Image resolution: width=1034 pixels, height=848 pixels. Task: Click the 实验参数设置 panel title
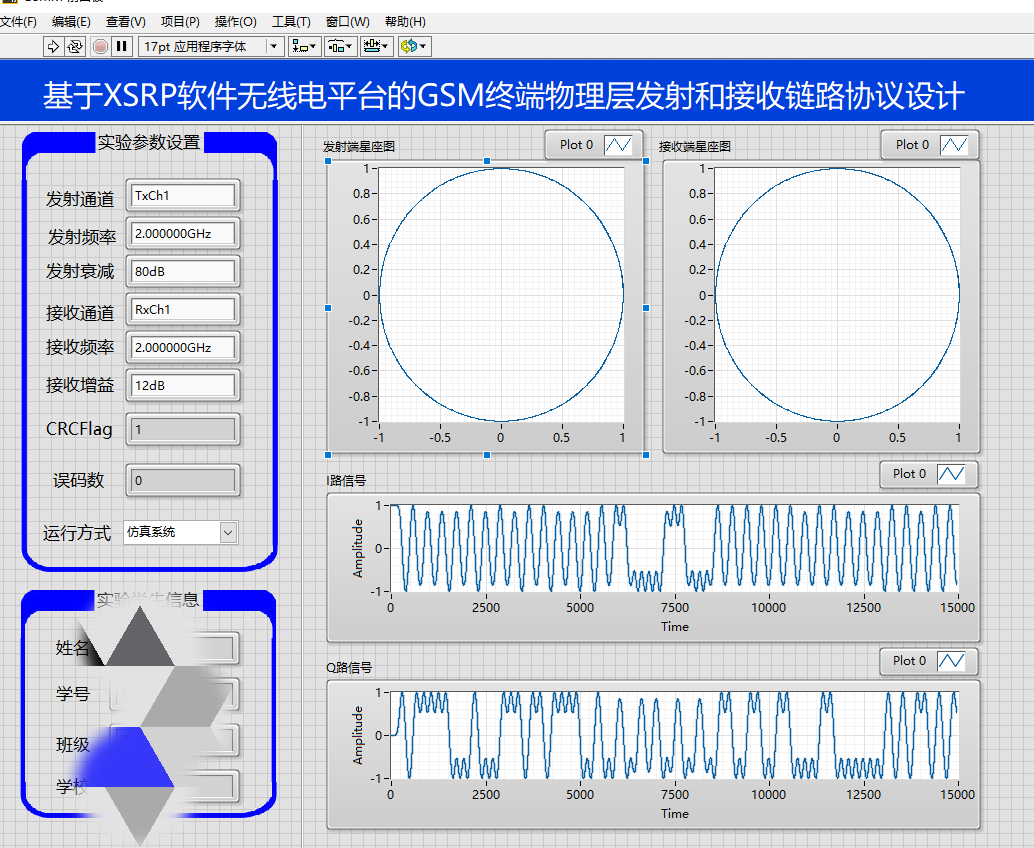(149, 142)
